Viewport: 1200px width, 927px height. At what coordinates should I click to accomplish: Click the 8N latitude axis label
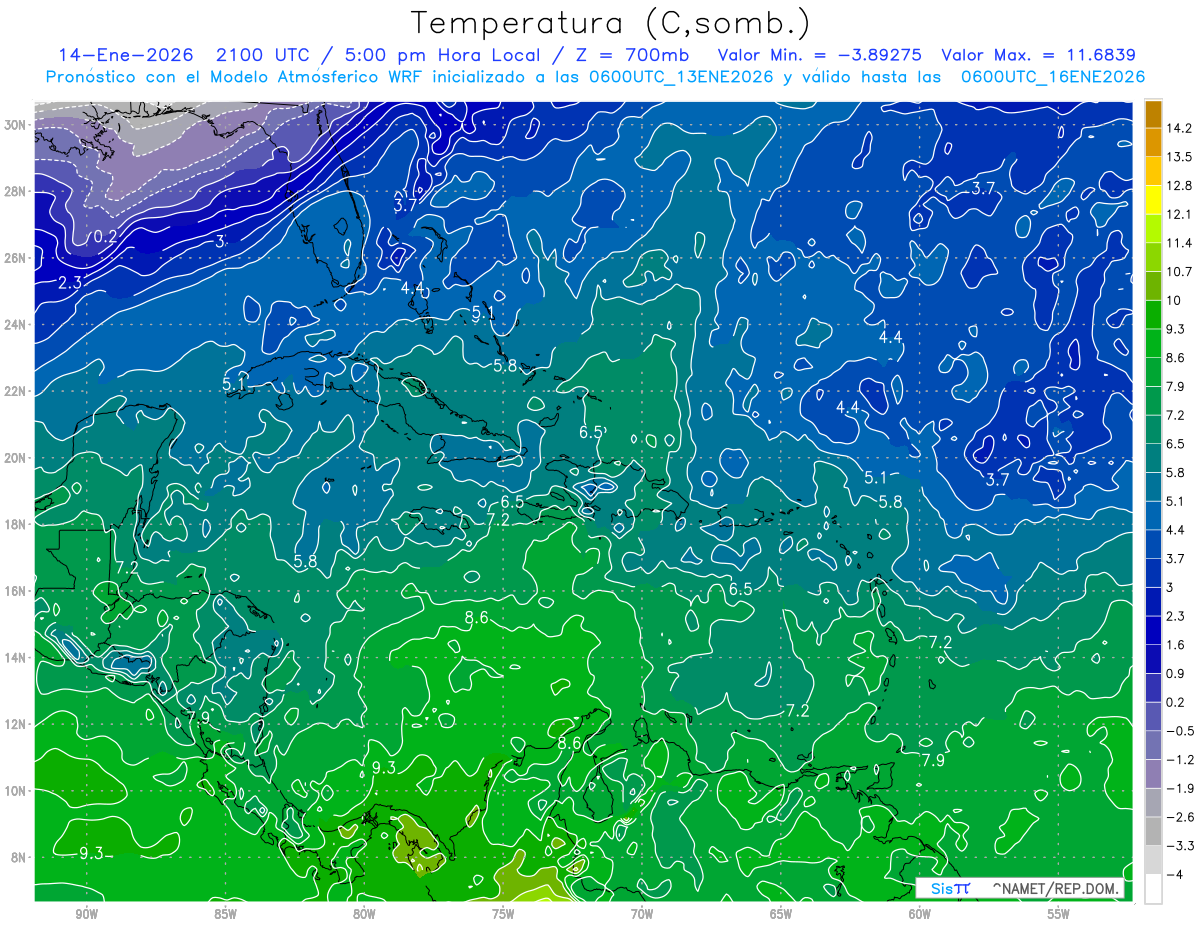tap(20, 857)
